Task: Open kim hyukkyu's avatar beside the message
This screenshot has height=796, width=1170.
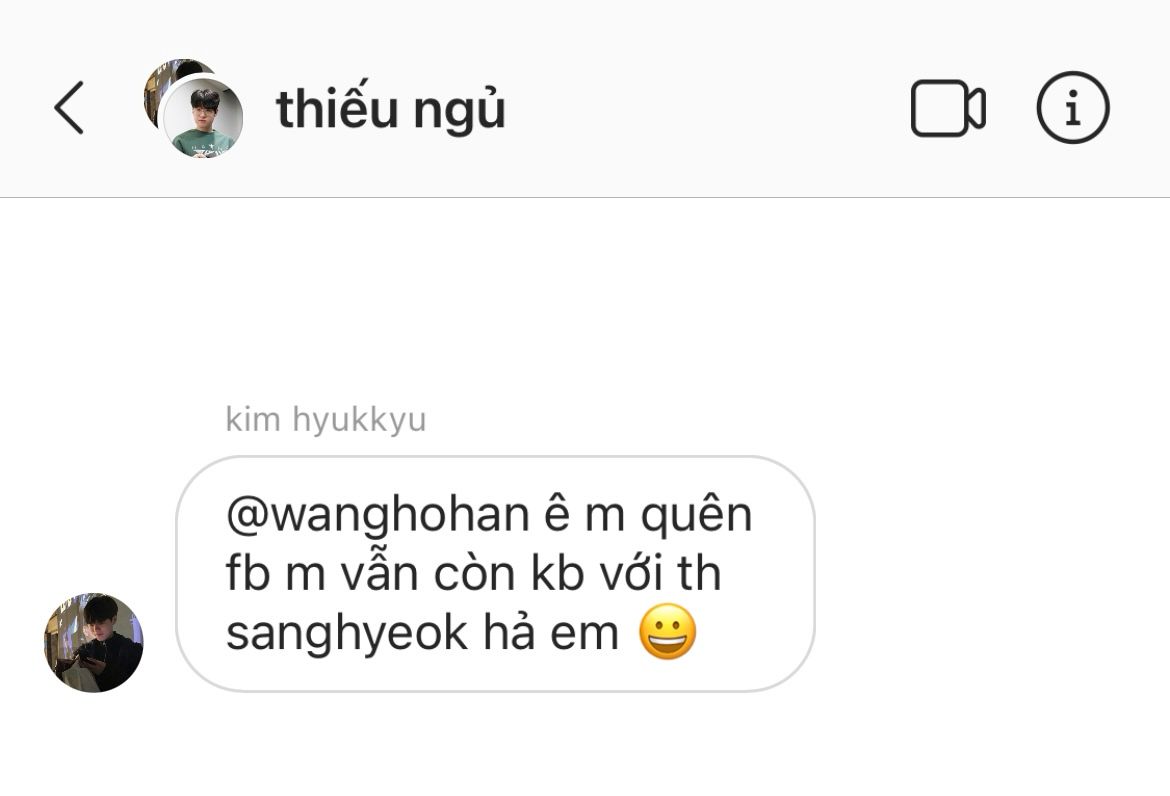Action: pyautogui.click(x=94, y=642)
